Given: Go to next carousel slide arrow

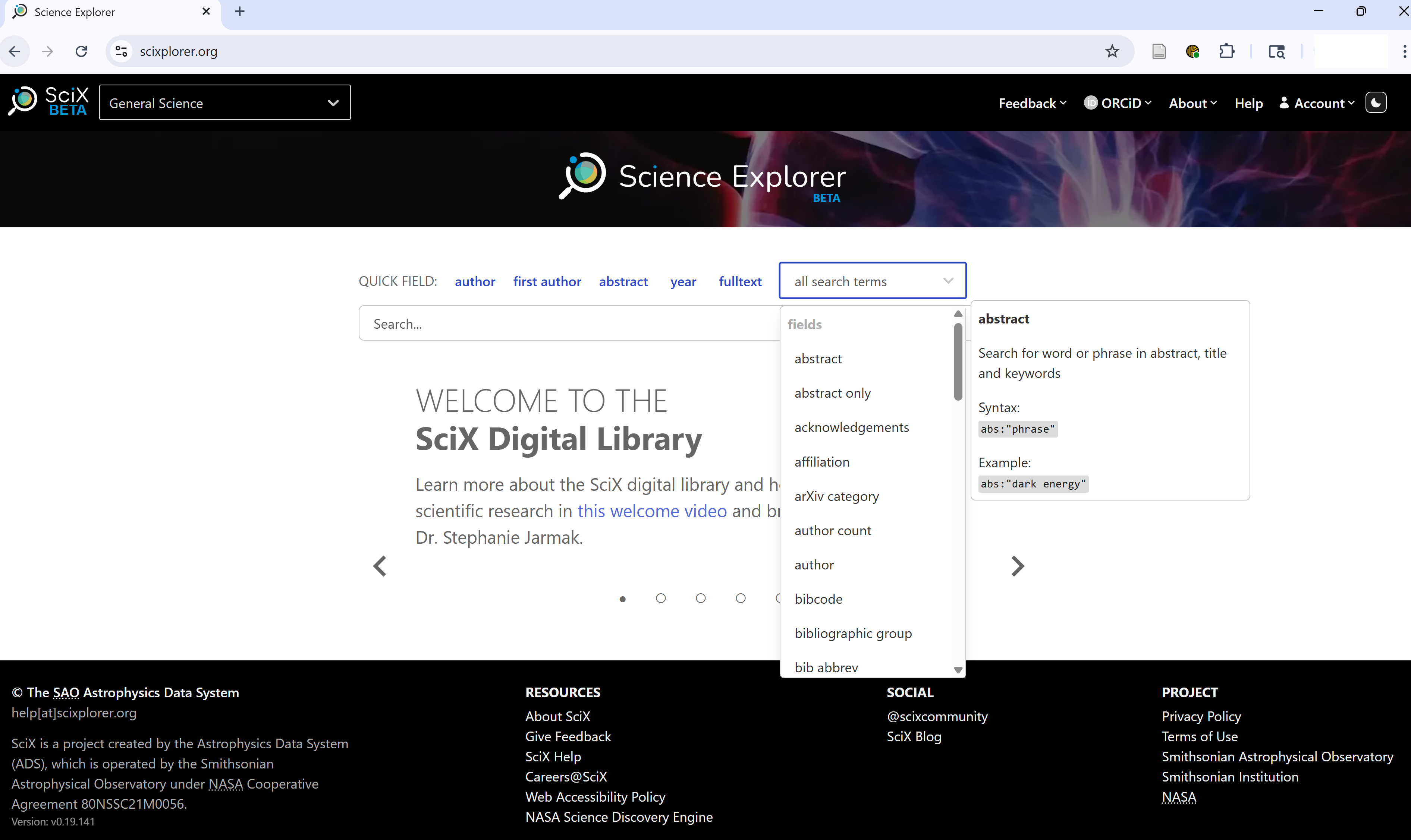Looking at the screenshot, I should point(1018,566).
